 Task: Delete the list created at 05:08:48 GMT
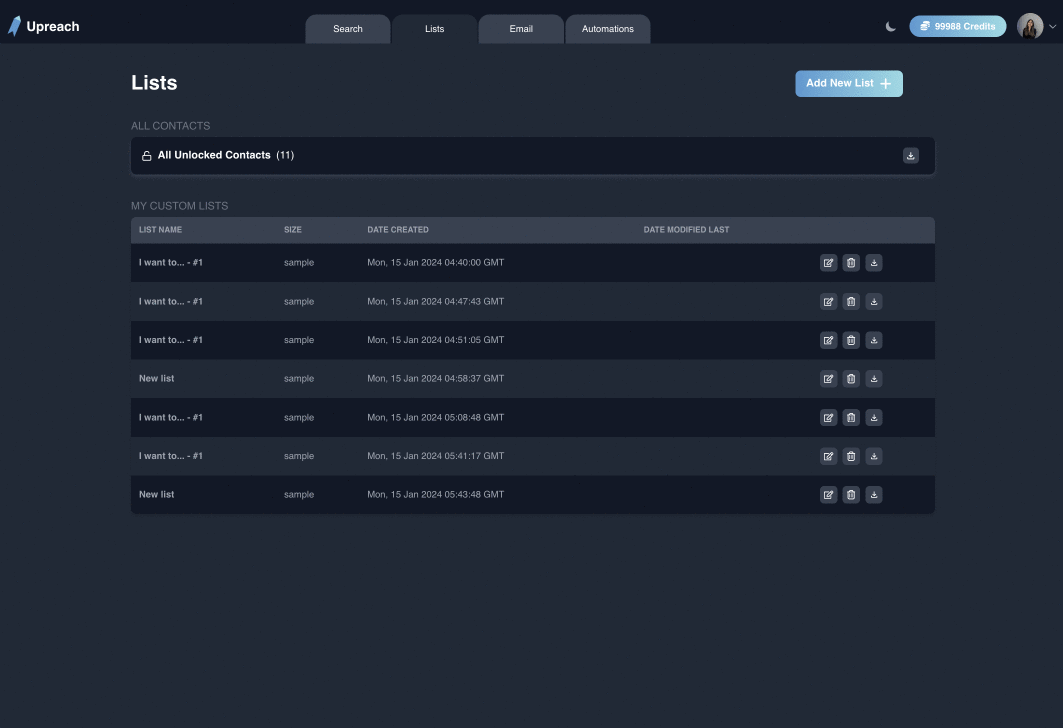[x=851, y=418]
